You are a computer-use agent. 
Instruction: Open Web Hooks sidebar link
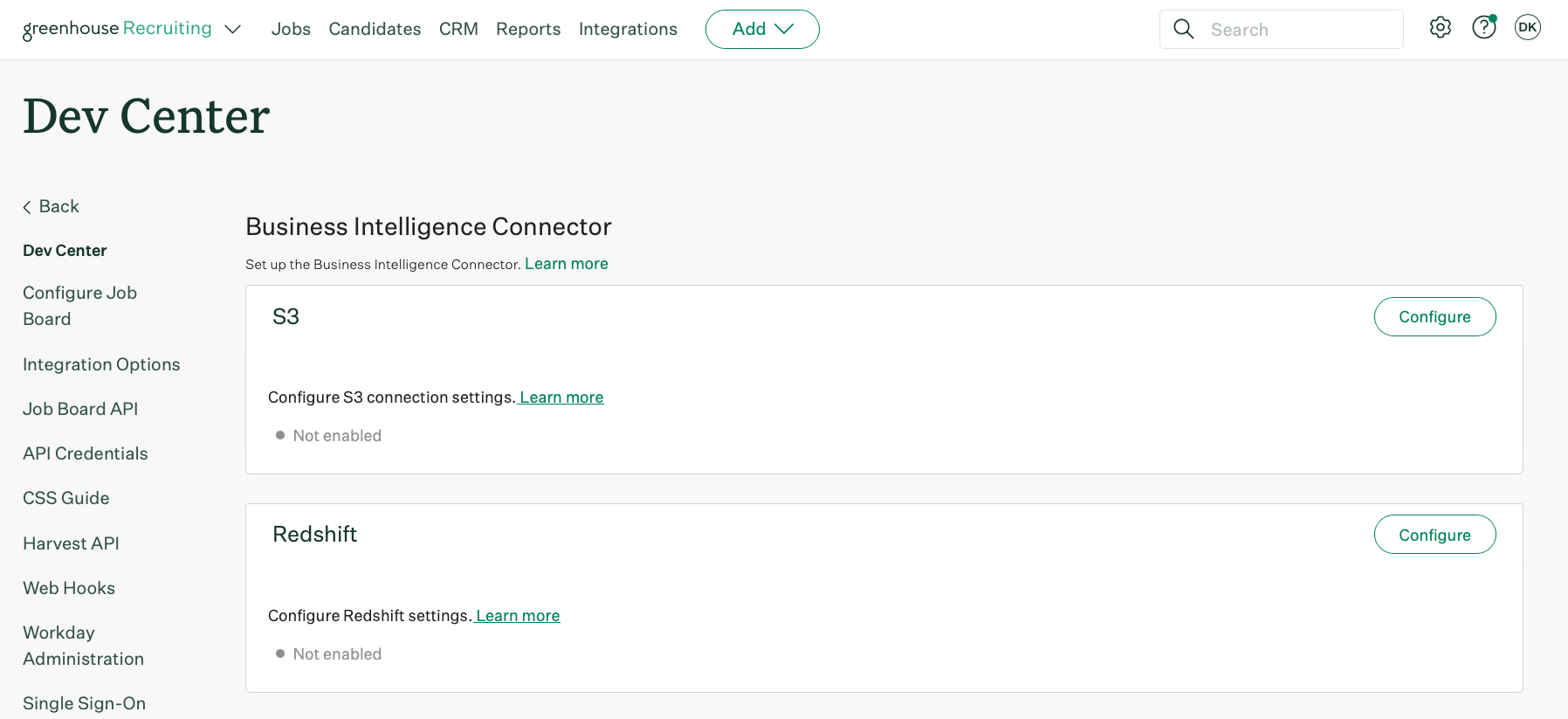(69, 588)
